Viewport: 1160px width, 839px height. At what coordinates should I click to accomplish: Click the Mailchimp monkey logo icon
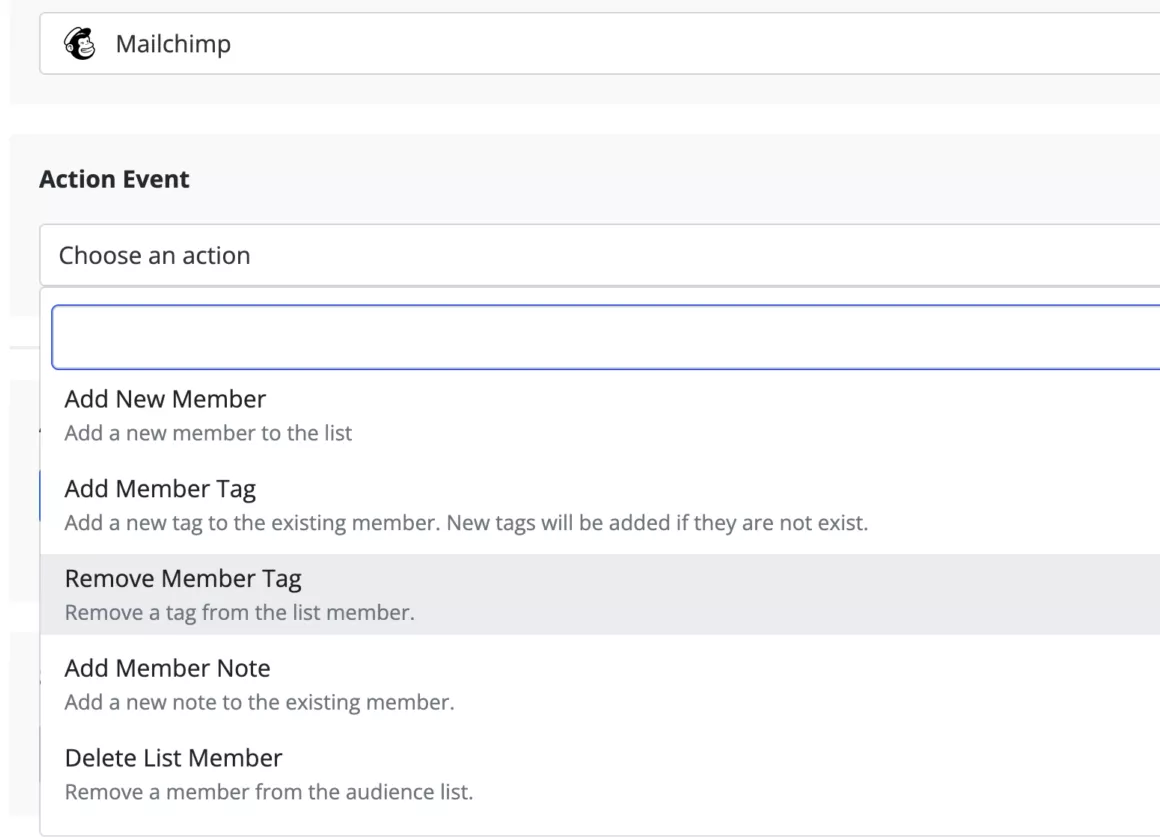(78, 44)
